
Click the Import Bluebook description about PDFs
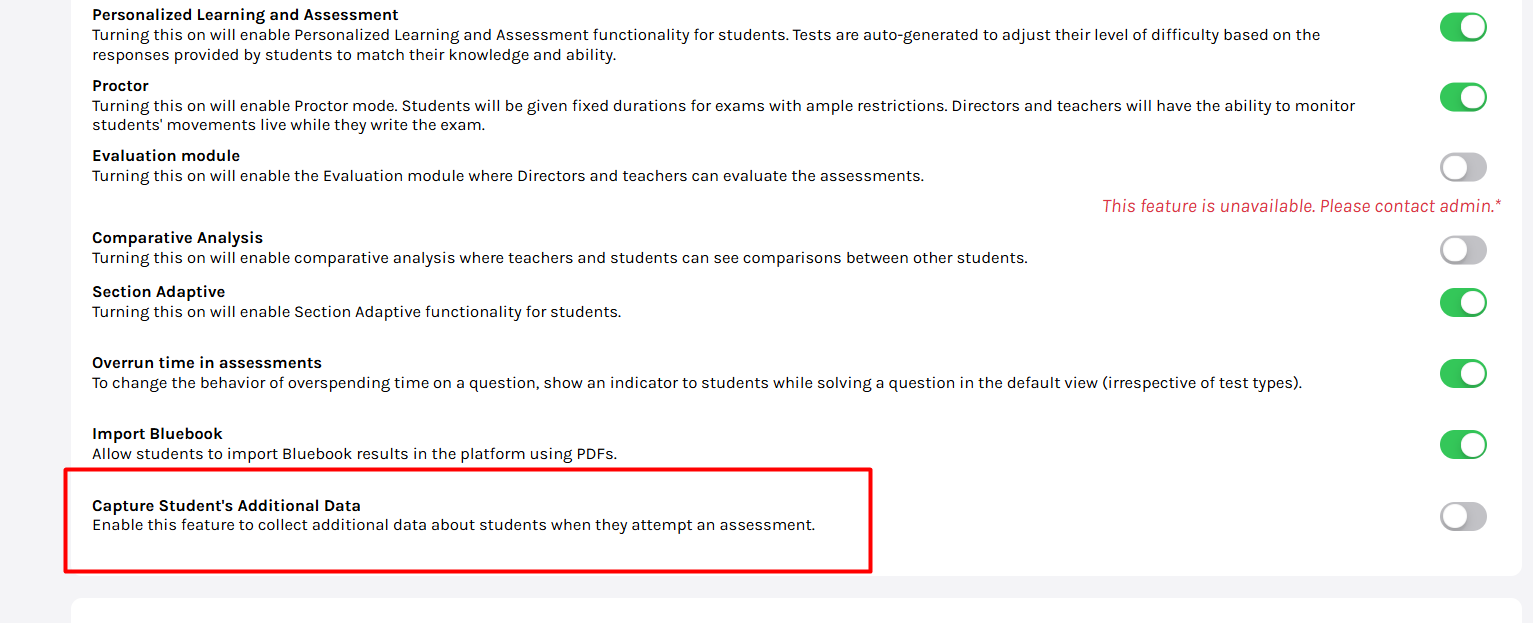(354, 454)
